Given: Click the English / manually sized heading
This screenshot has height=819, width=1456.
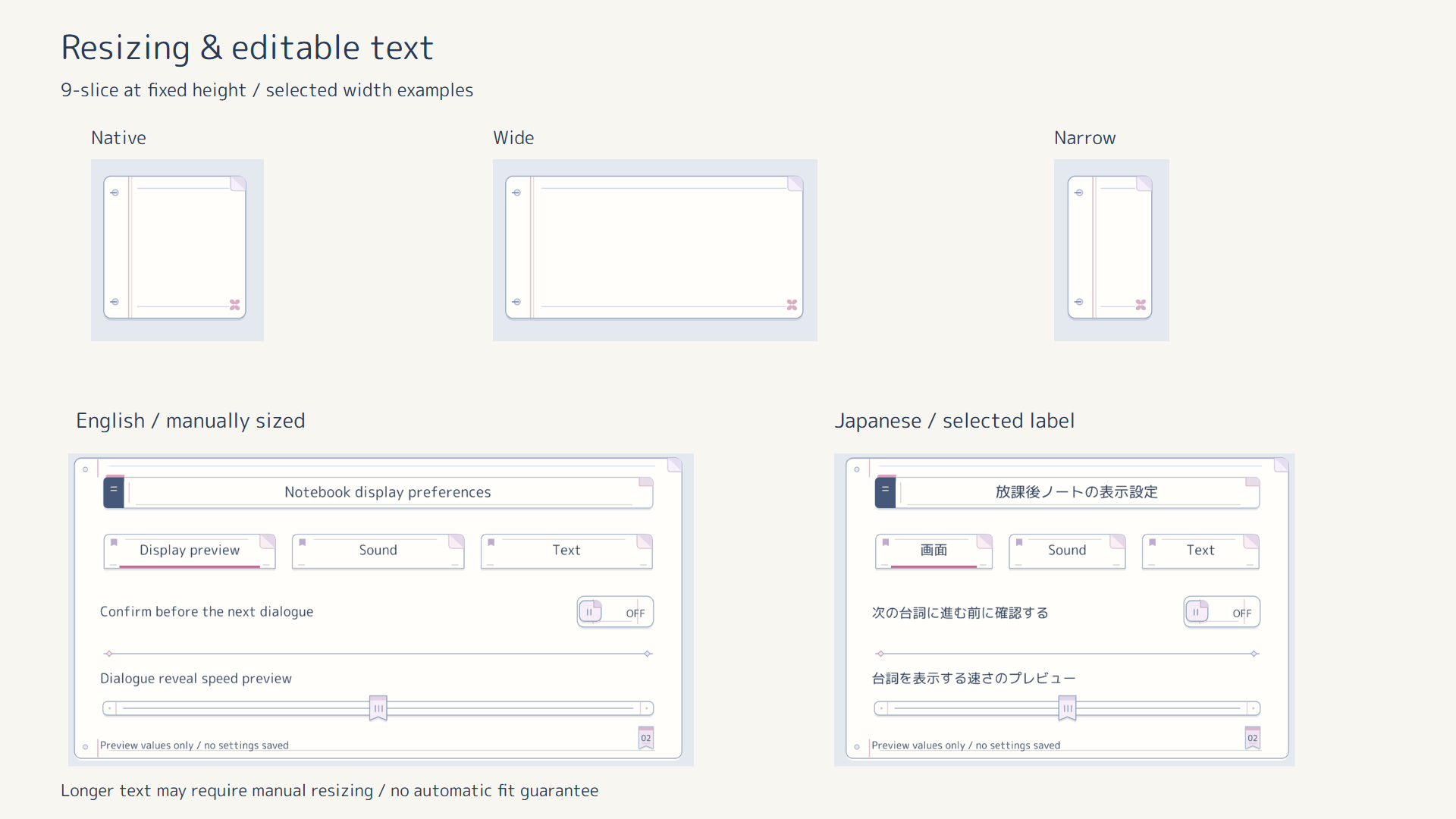Looking at the screenshot, I should pos(190,421).
